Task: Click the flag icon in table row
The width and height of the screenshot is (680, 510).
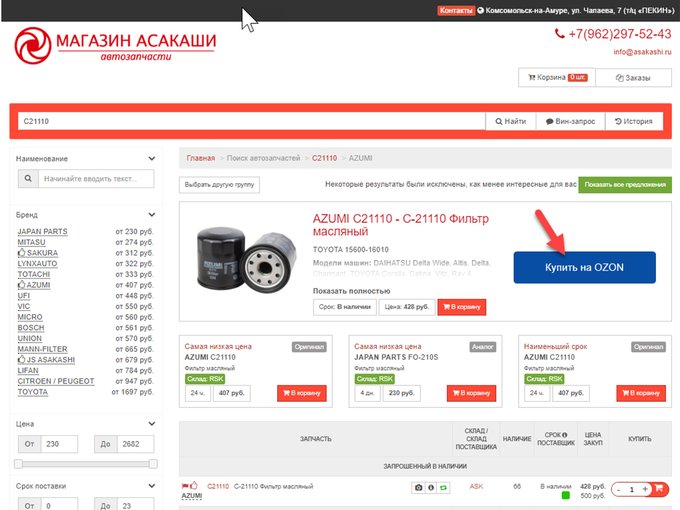Action: (x=185, y=486)
